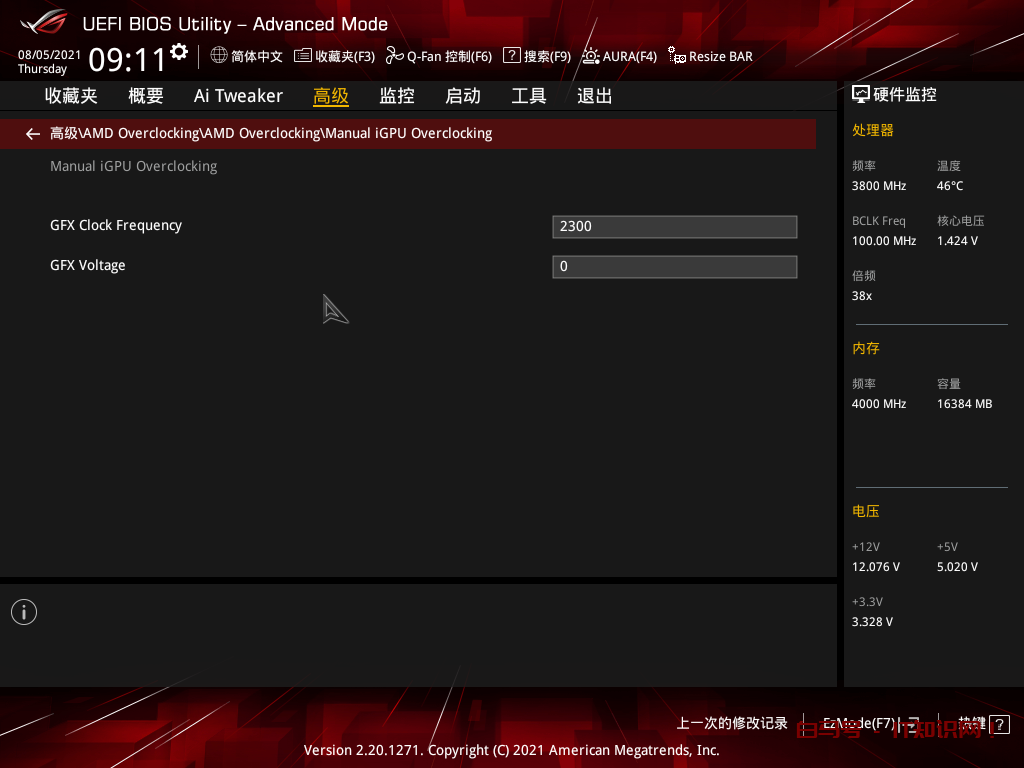Click the hardware monitor icon
This screenshot has width=1024, height=768.
(x=861, y=95)
